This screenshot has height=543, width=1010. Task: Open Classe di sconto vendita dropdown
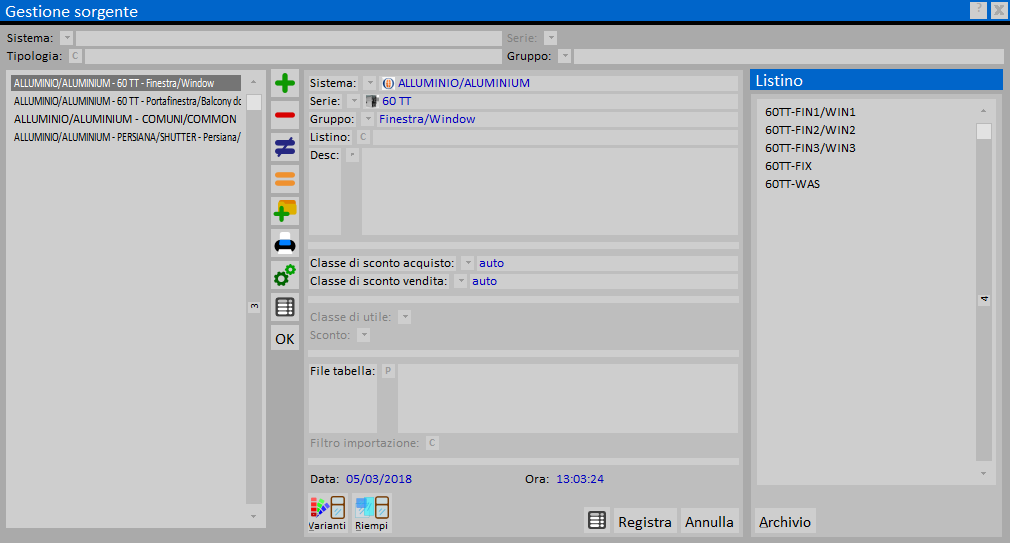[461, 281]
